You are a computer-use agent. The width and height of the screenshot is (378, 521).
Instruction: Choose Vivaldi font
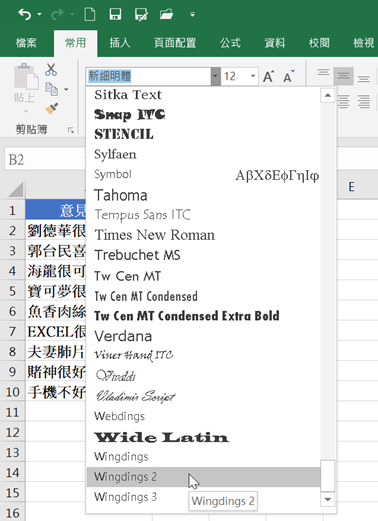(203, 376)
